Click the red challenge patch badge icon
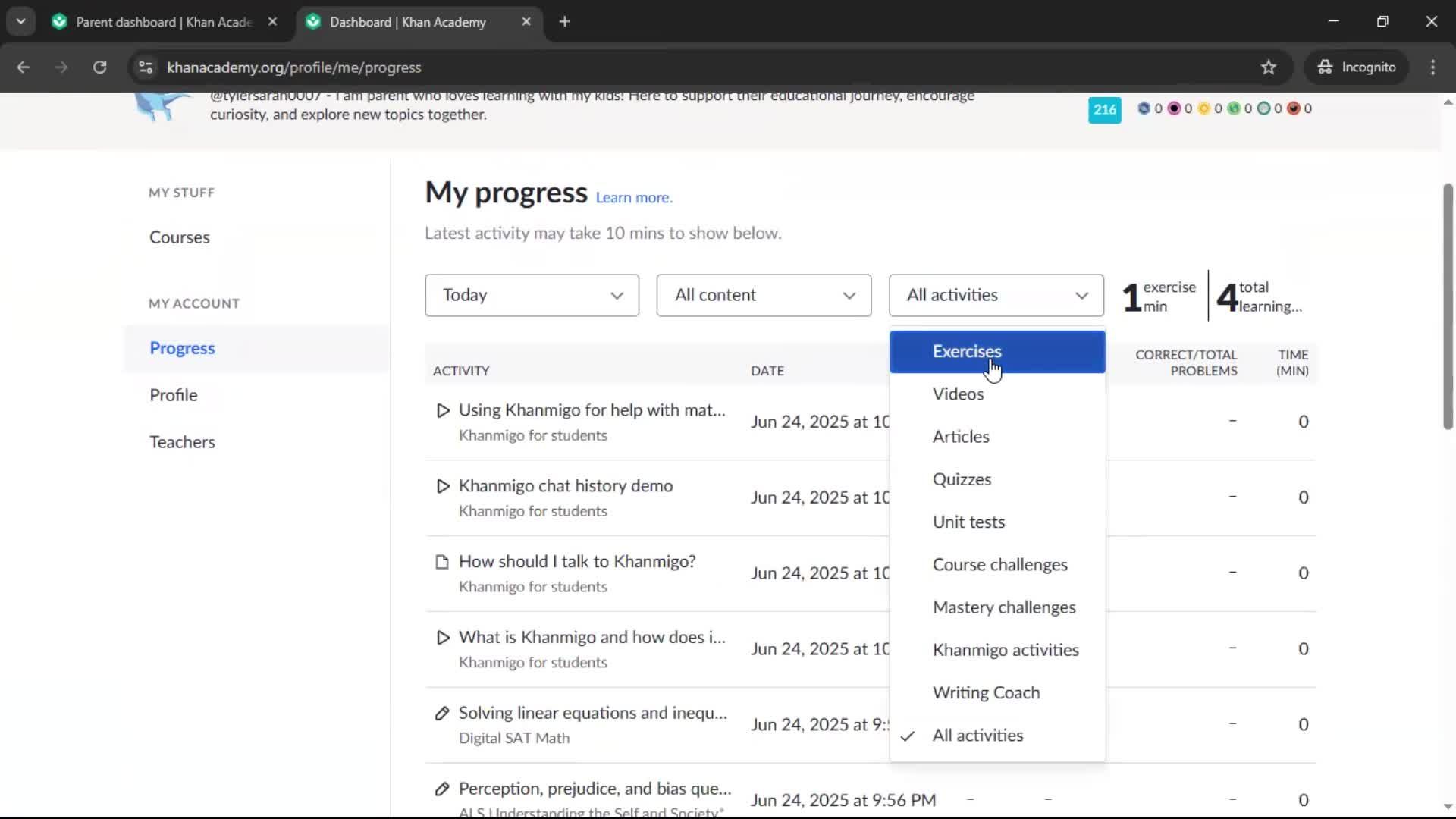This screenshot has height=819, width=1456. [1294, 108]
